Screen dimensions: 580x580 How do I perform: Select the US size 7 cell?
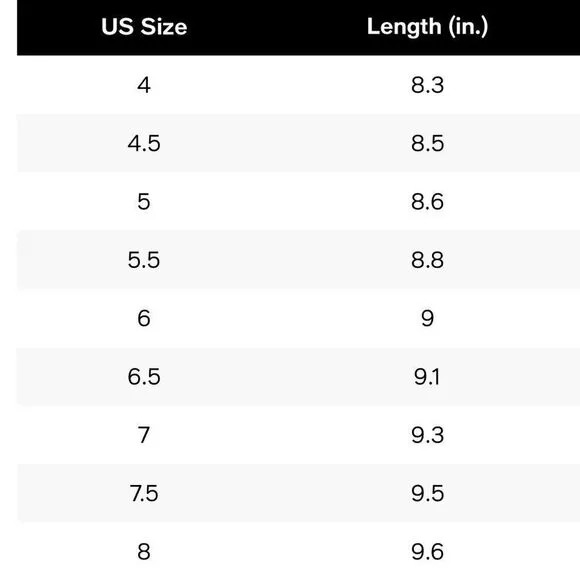[144, 435]
